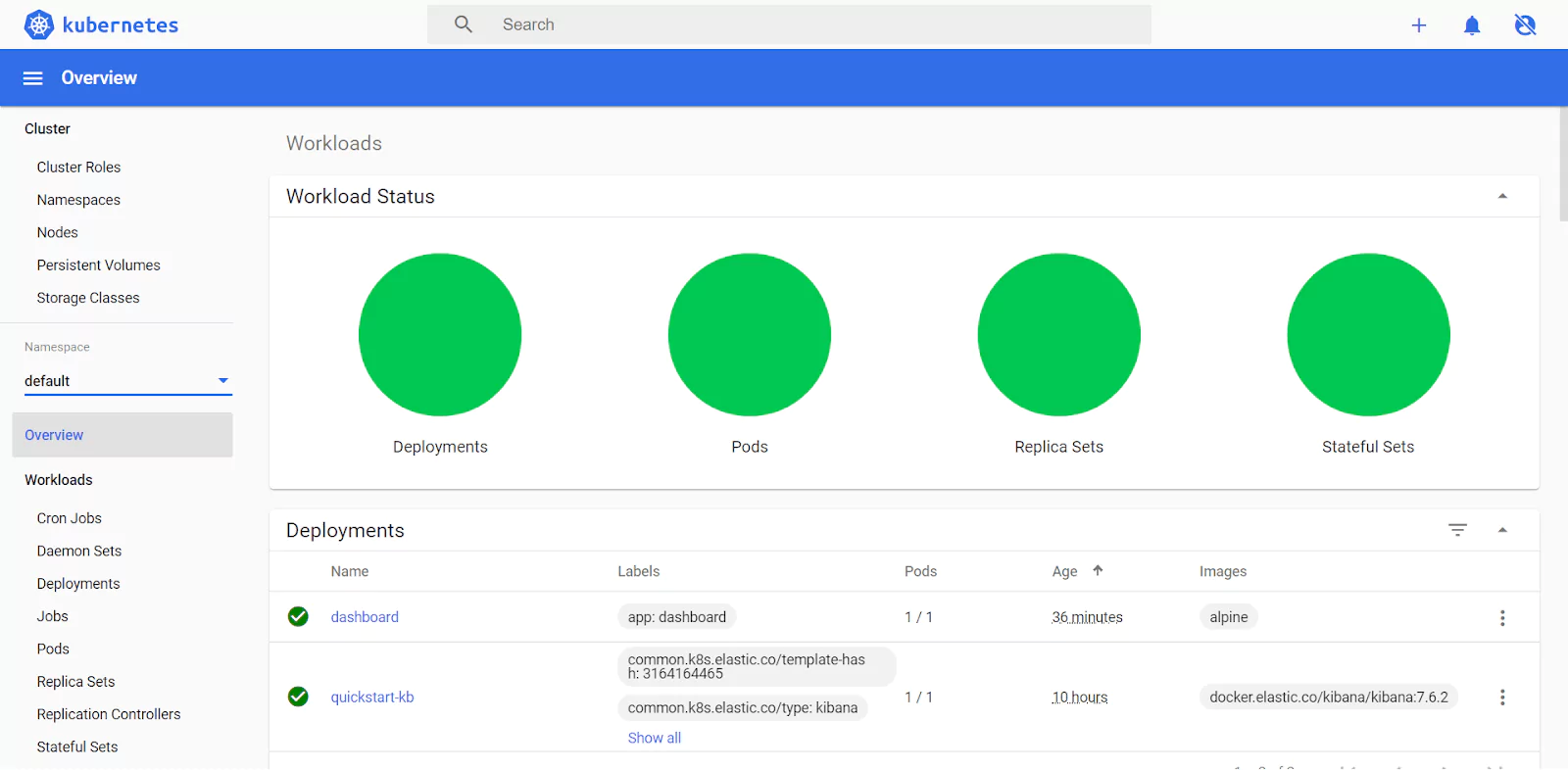Open Pods in sidebar

pyautogui.click(x=53, y=649)
